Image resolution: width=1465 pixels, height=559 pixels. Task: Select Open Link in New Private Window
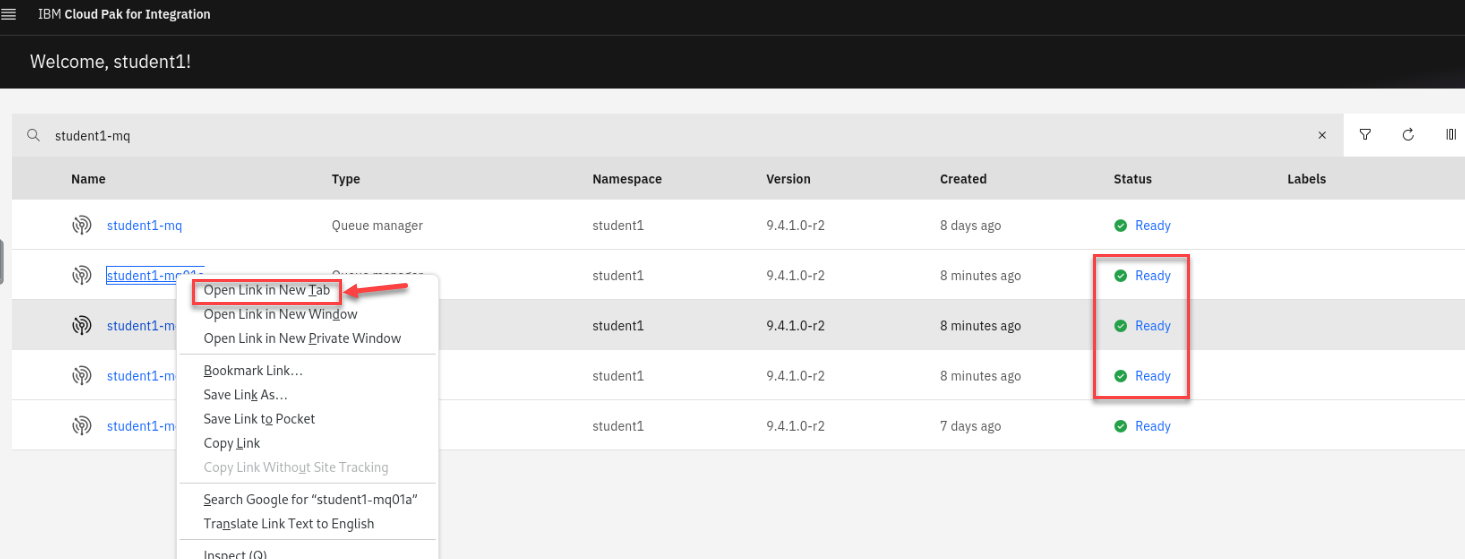(x=302, y=338)
